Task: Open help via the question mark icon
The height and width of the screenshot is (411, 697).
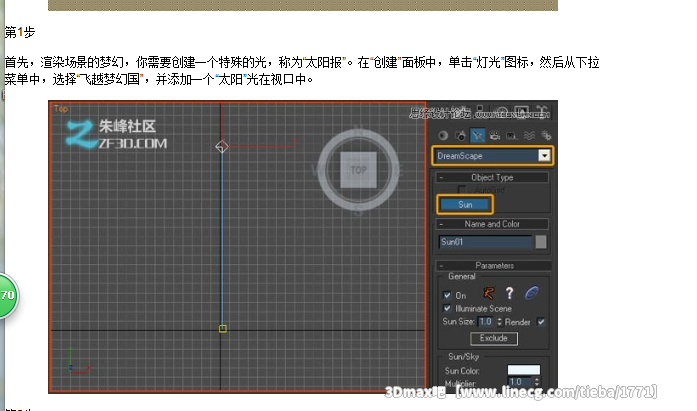Action: (509, 293)
